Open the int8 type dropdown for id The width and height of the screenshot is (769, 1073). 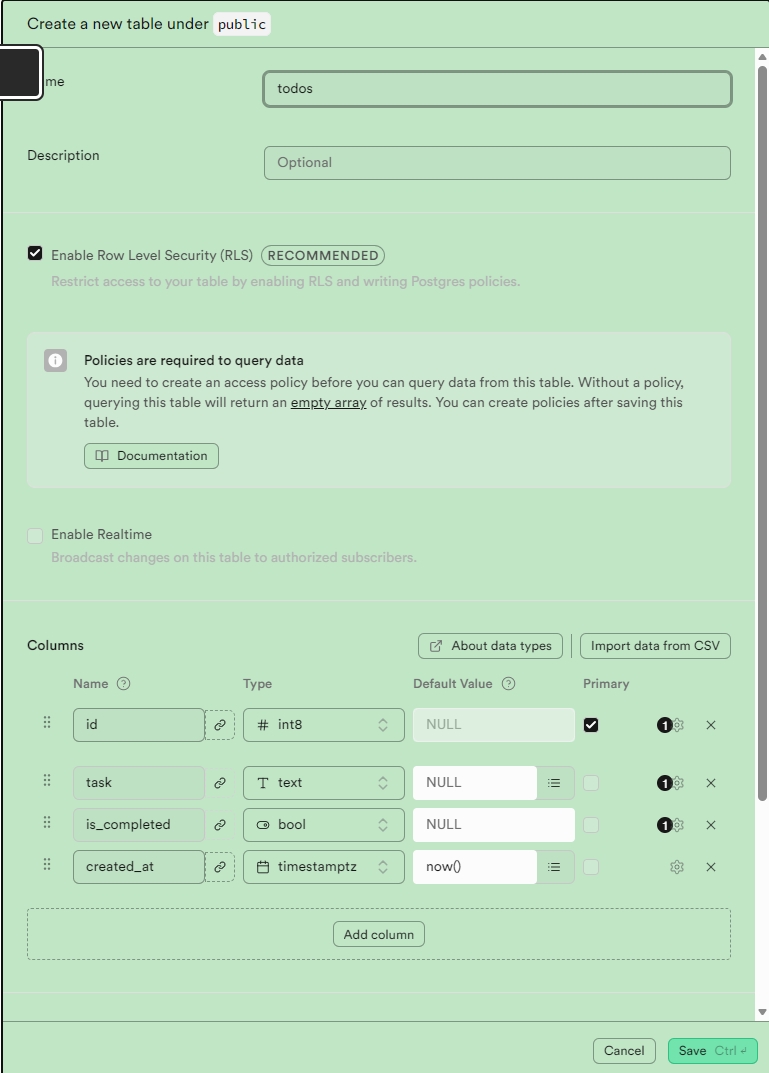tap(324, 725)
